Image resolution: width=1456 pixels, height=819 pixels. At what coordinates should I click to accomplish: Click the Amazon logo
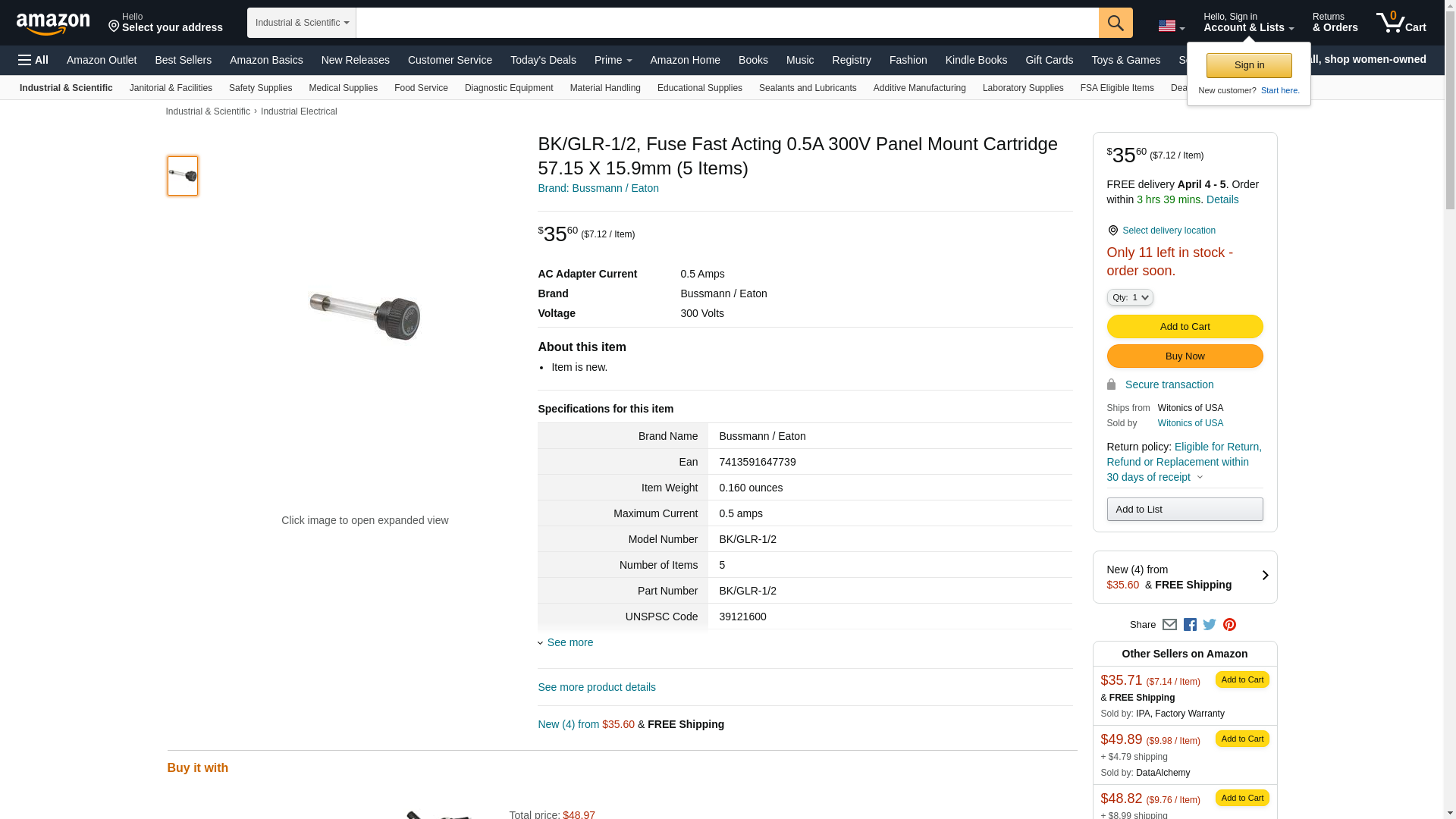click(53, 24)
